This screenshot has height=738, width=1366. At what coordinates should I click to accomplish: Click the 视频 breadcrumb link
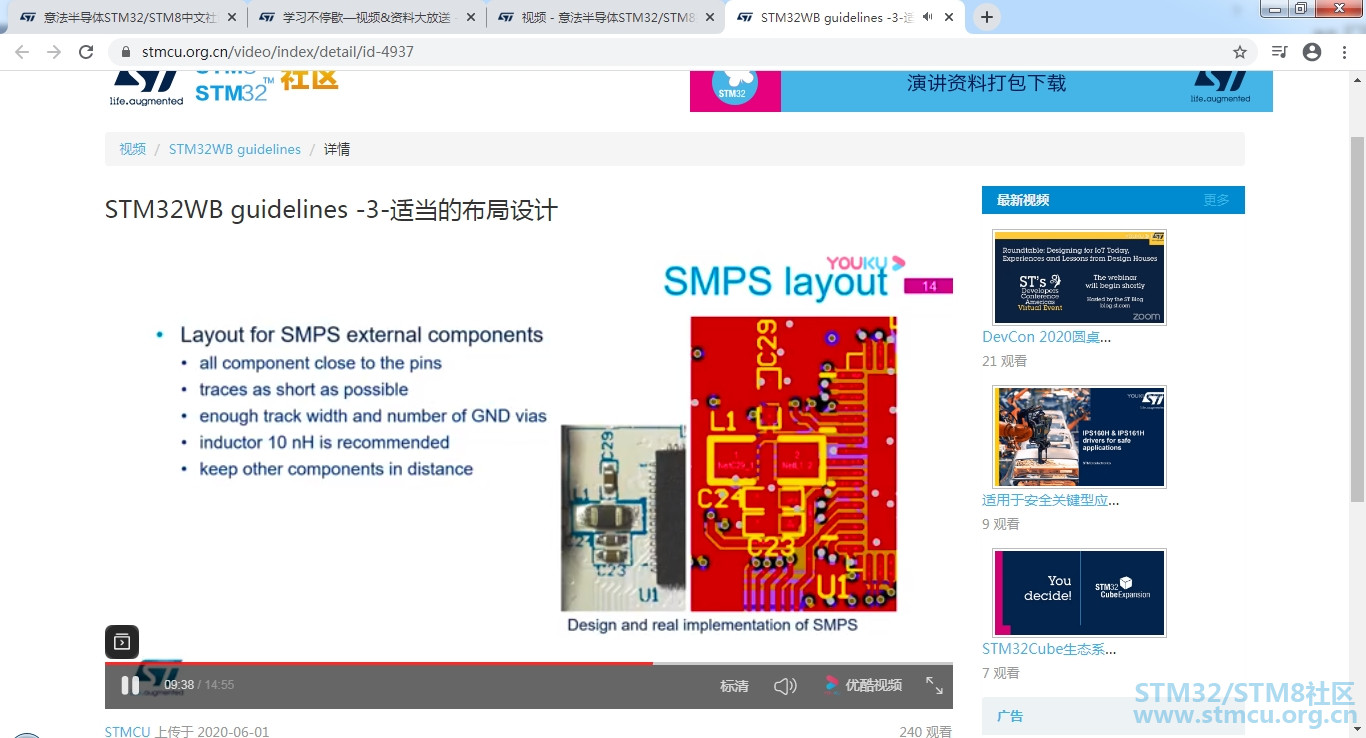[132, 149]
